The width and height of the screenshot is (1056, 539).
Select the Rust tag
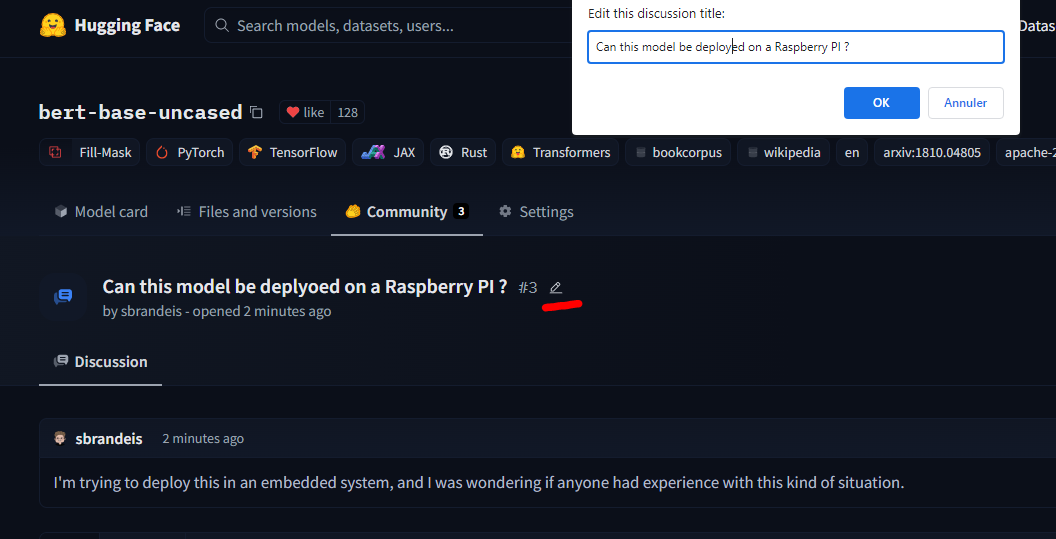coord(463,153)
